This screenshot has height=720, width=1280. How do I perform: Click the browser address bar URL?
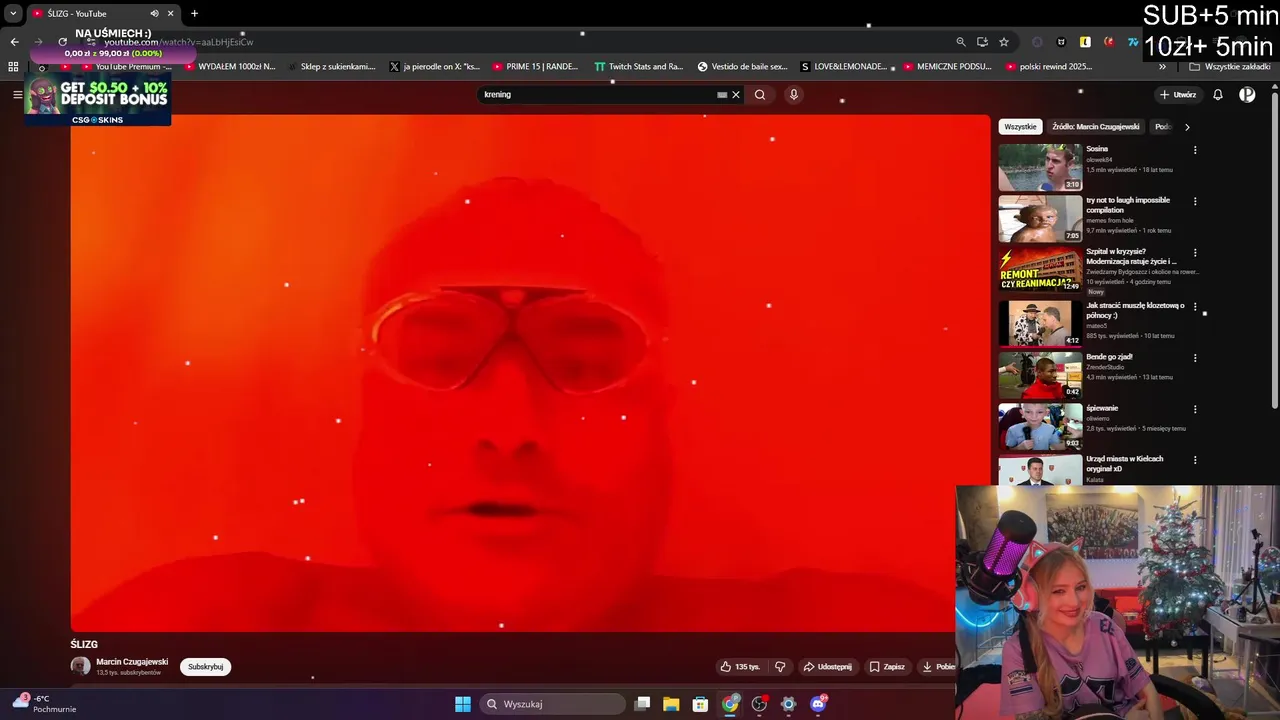pos(178,42)
